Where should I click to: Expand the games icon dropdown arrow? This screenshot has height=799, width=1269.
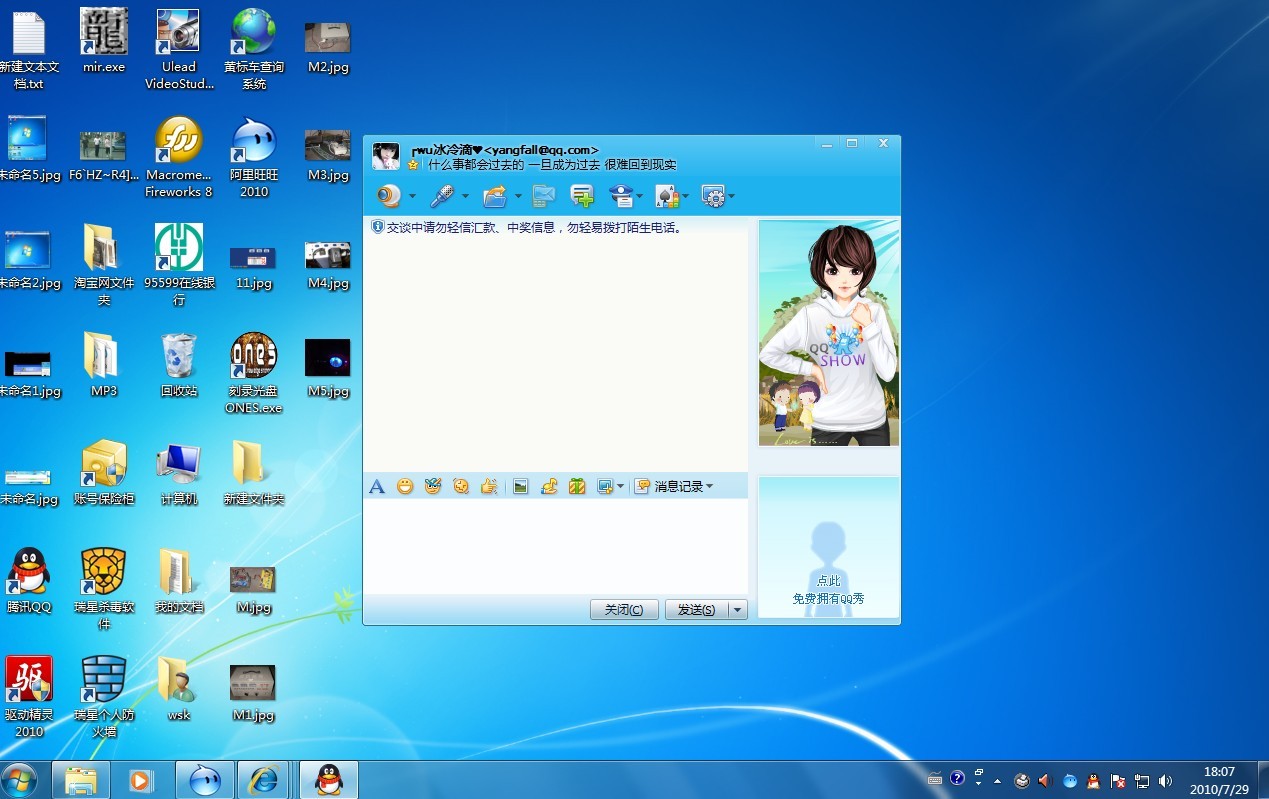(686, 197)
